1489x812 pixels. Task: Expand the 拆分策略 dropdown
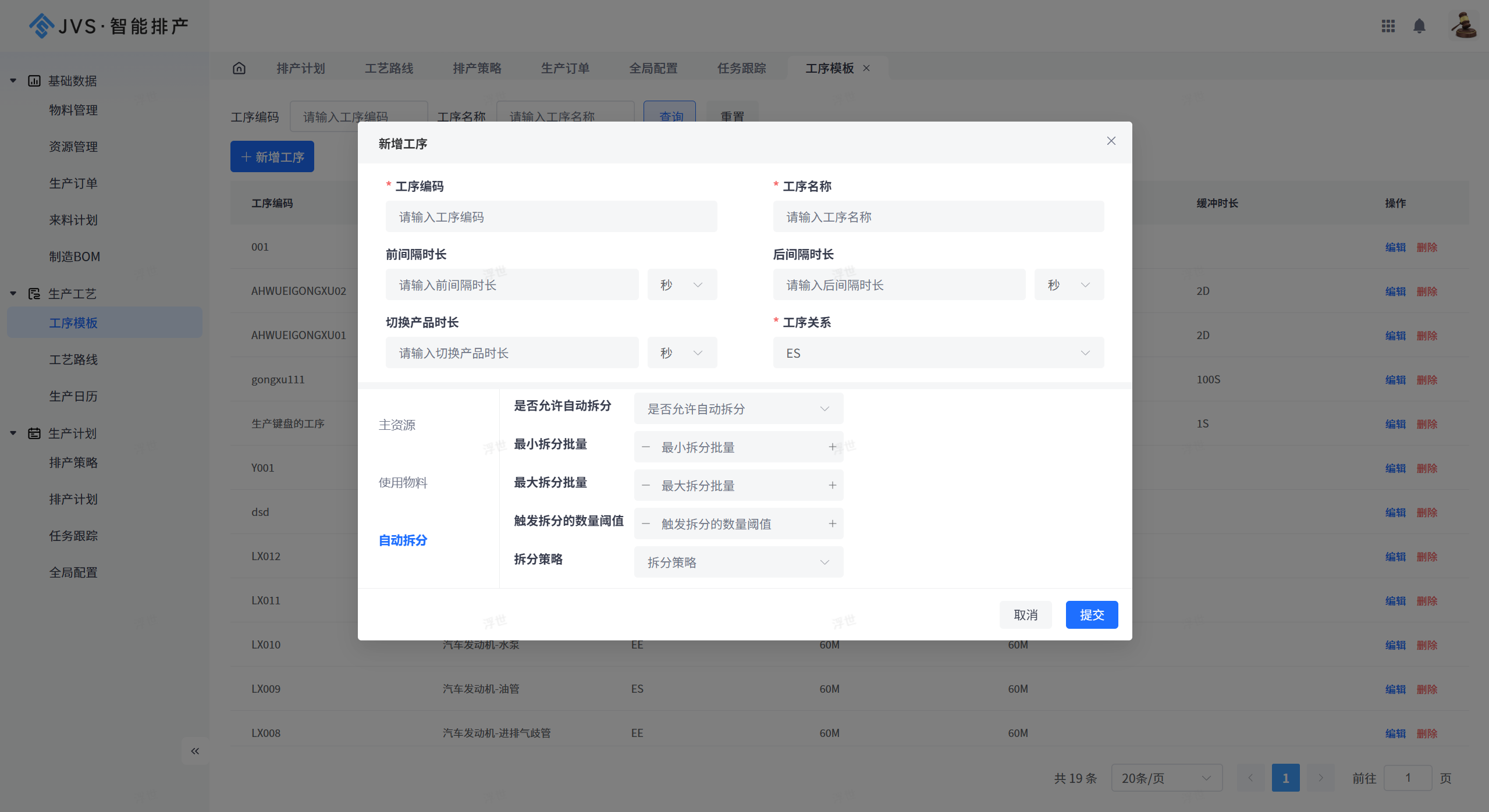(738, 562)
